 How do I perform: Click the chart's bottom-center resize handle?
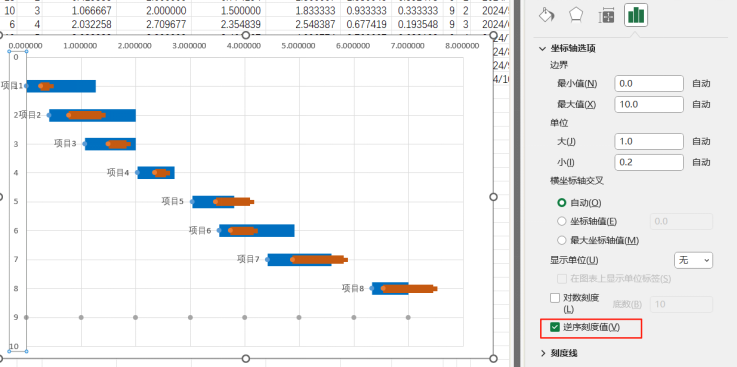click(x=245, y=359)
